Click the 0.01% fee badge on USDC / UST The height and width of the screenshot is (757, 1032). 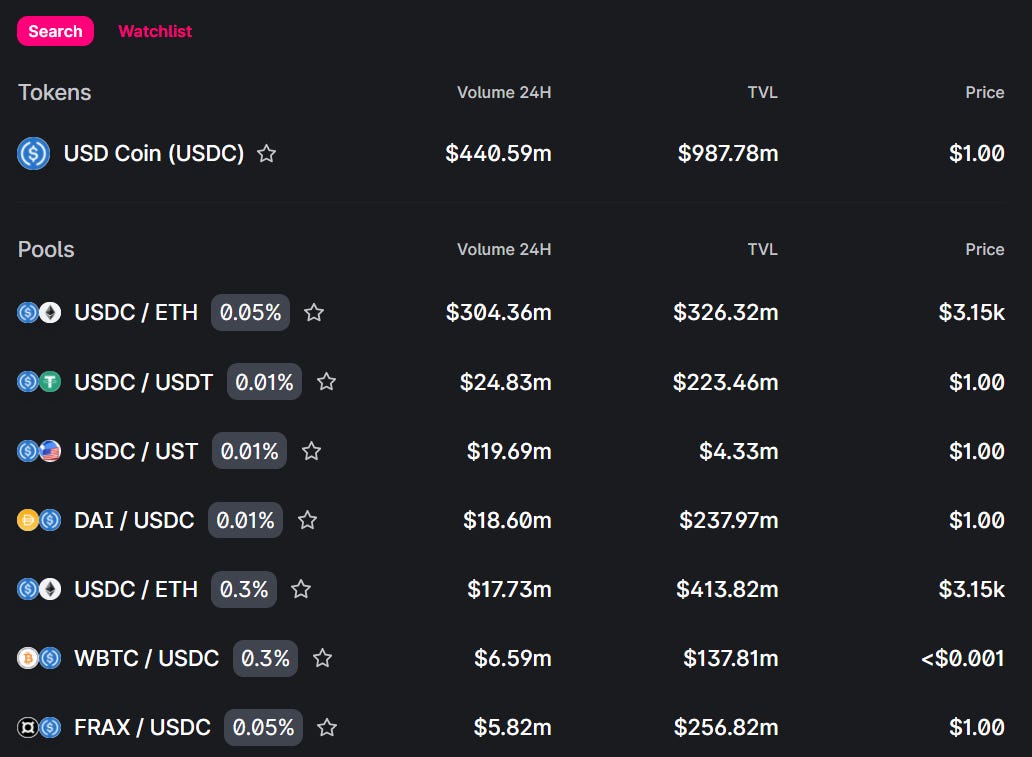point(249,451)
